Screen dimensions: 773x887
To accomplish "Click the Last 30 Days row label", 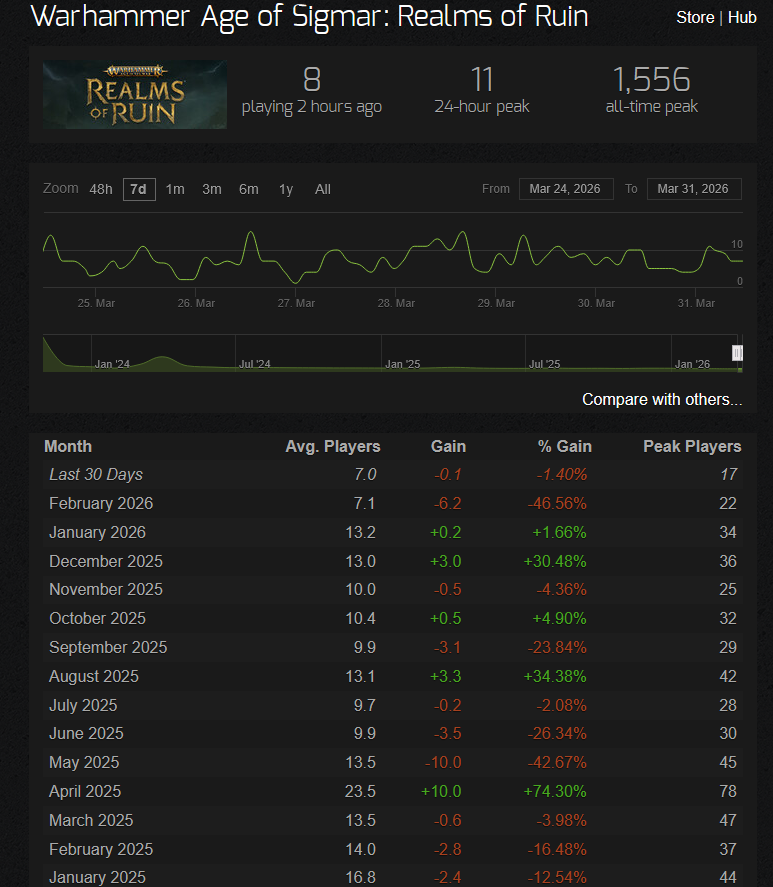I will (x=96, y=474).
